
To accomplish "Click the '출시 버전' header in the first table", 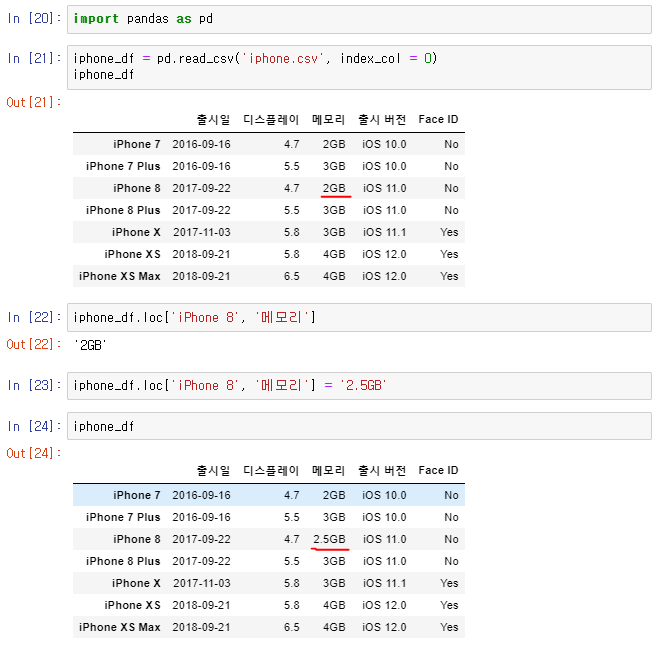I will (x=382, y=120).
